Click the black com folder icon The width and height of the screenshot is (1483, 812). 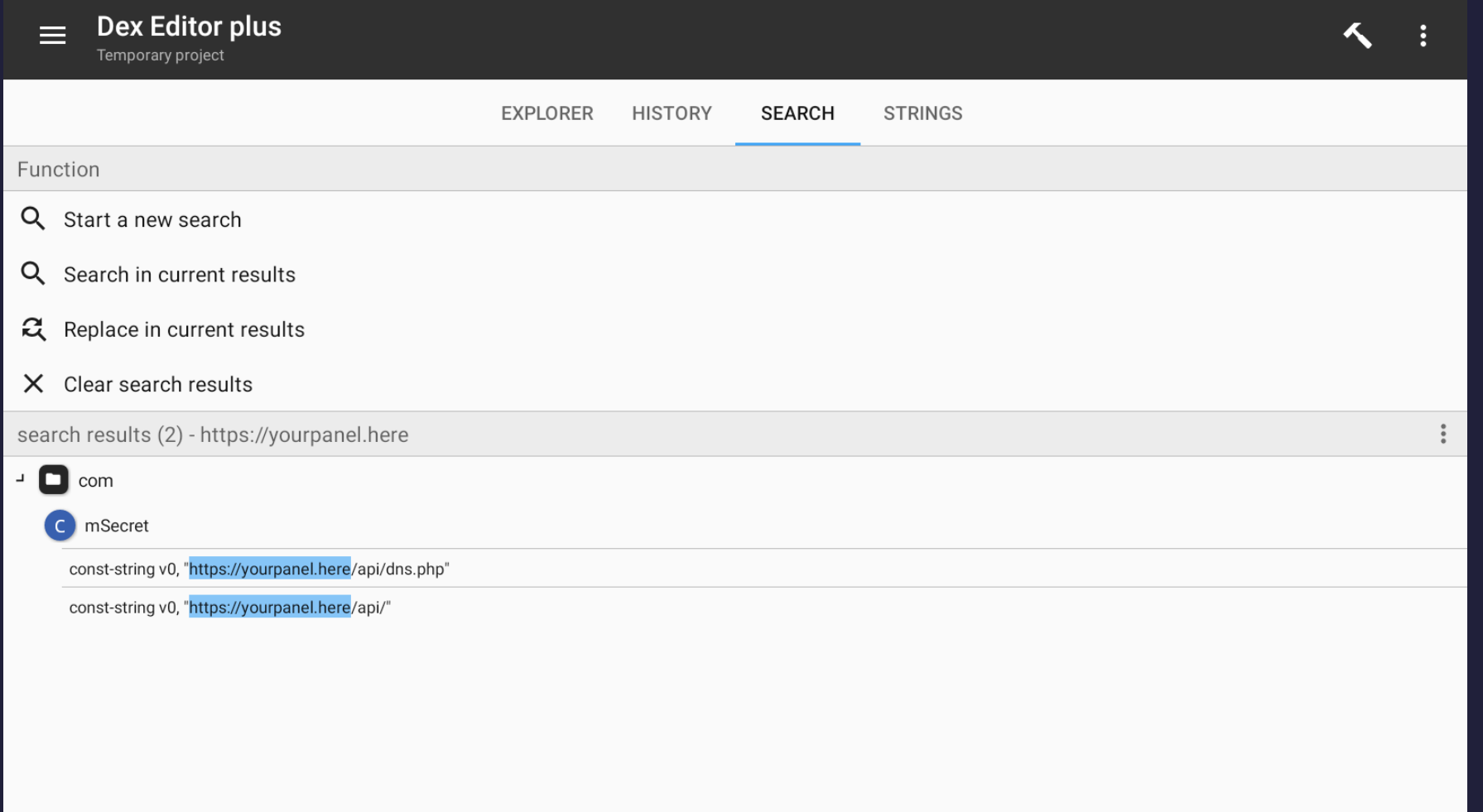coord(54,480)
